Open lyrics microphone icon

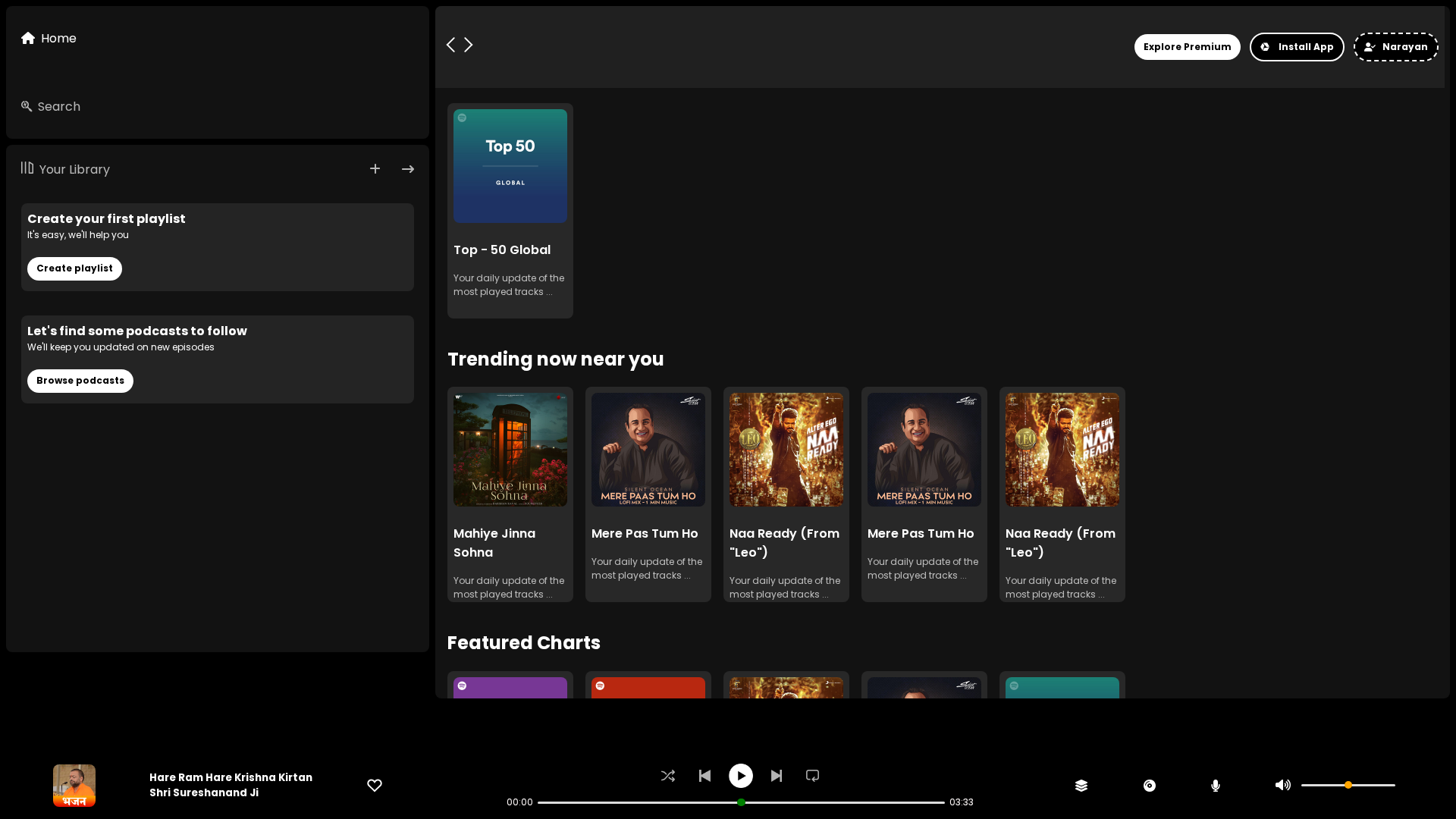[1216, 786]
